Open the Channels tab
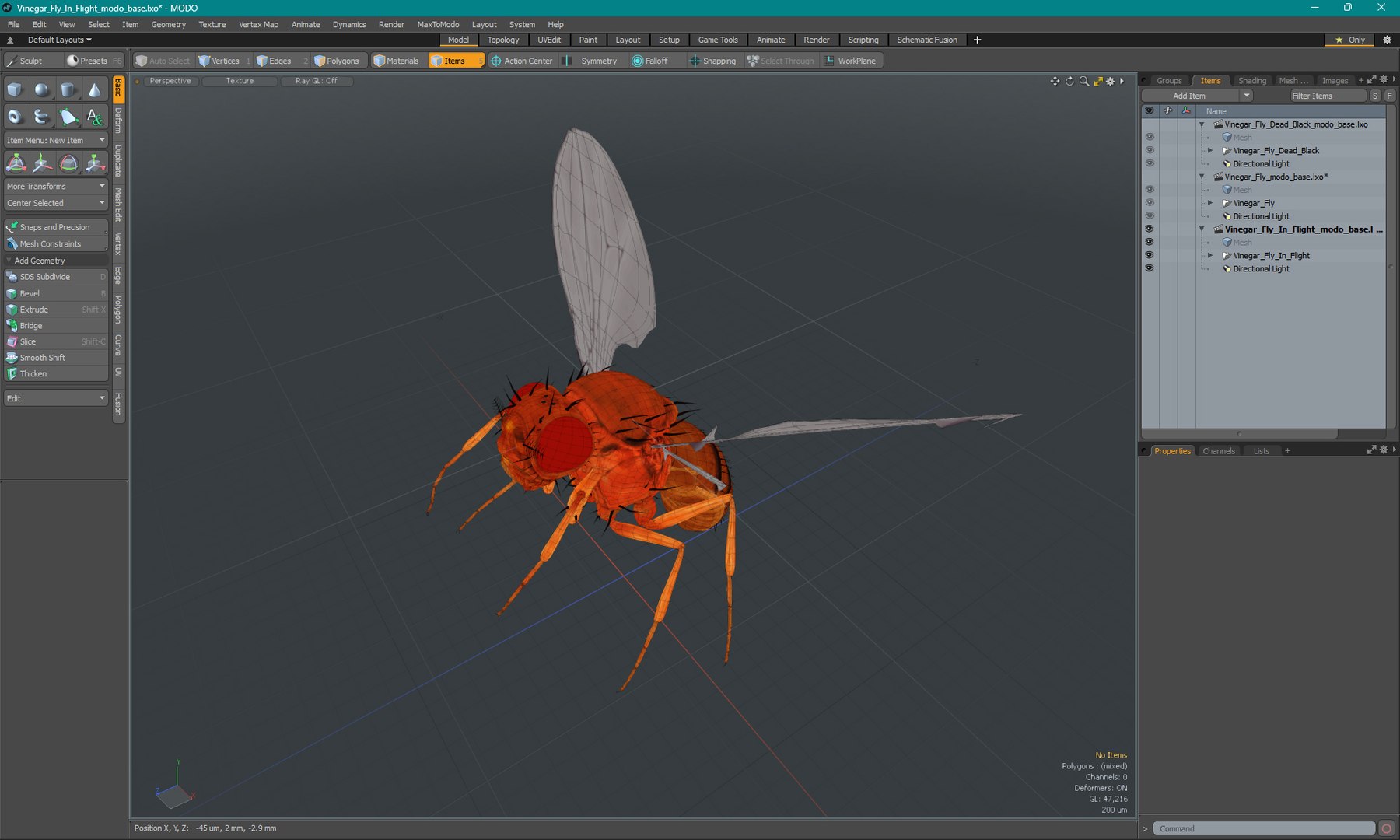Image resolution: width=1400 pixels, height=840 pixels. click(x=1218, y=451)
